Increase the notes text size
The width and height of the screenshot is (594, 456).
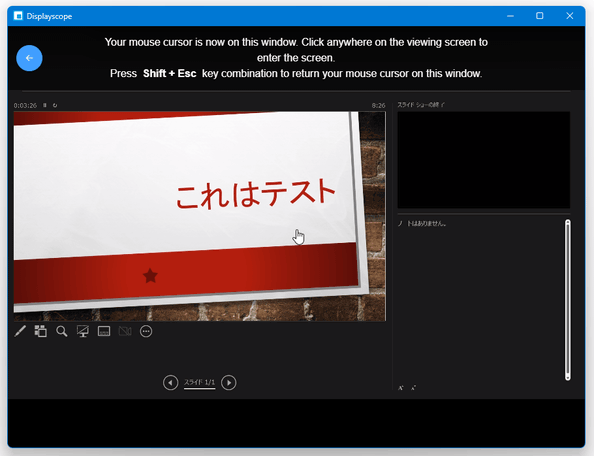401,388
